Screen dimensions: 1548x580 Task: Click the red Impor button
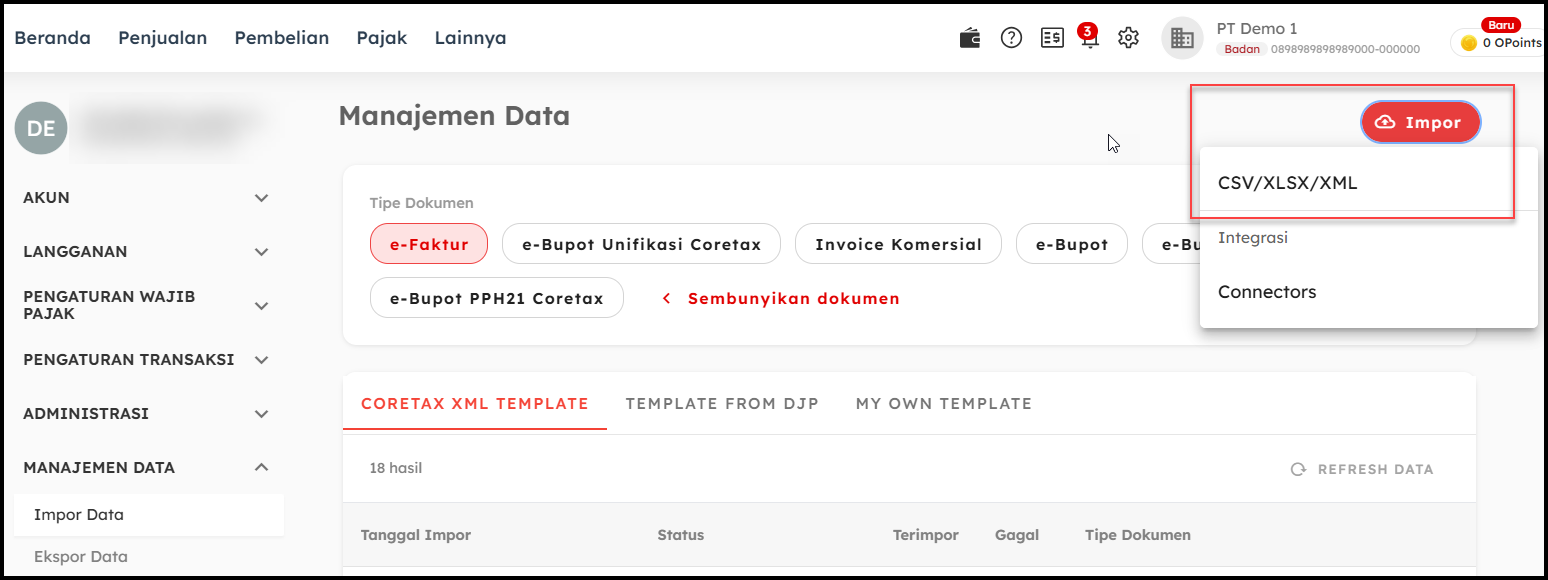click(1420, 122)
